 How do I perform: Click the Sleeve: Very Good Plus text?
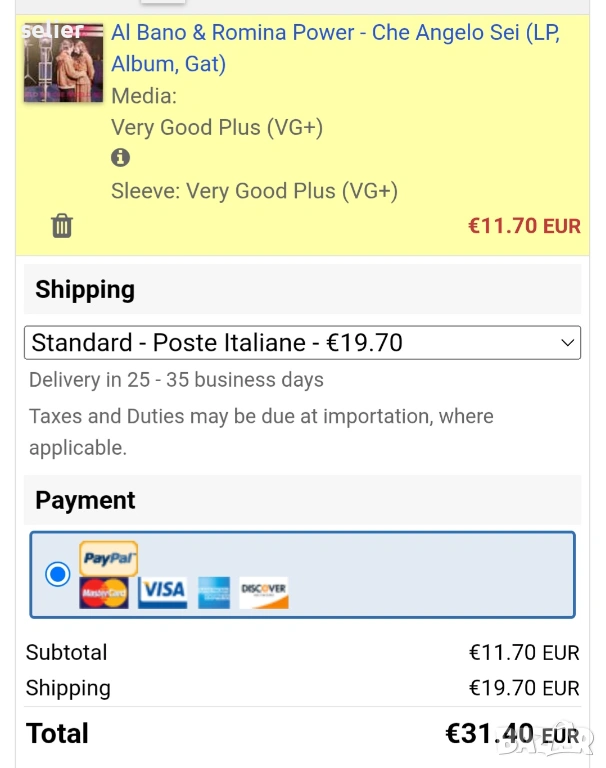254,191
